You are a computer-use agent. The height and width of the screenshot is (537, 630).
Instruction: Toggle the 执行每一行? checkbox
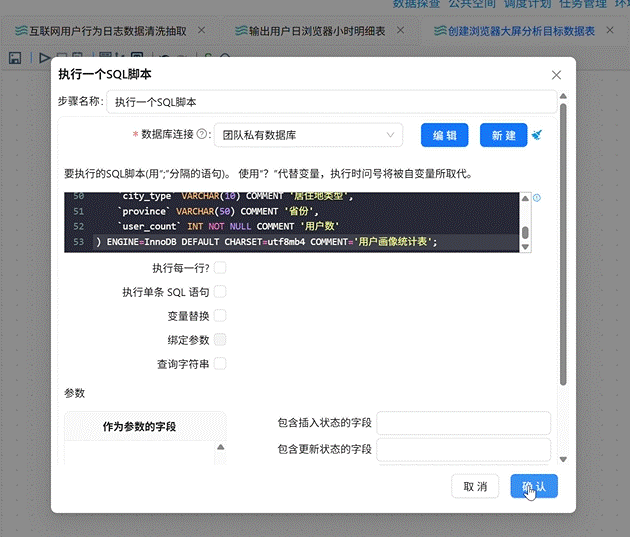tap(220, 267)
